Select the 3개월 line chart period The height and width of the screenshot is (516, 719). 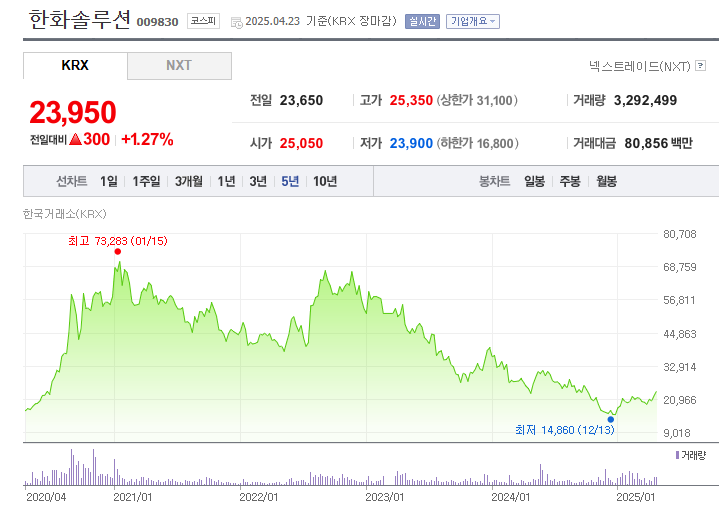tap(188, 182)
